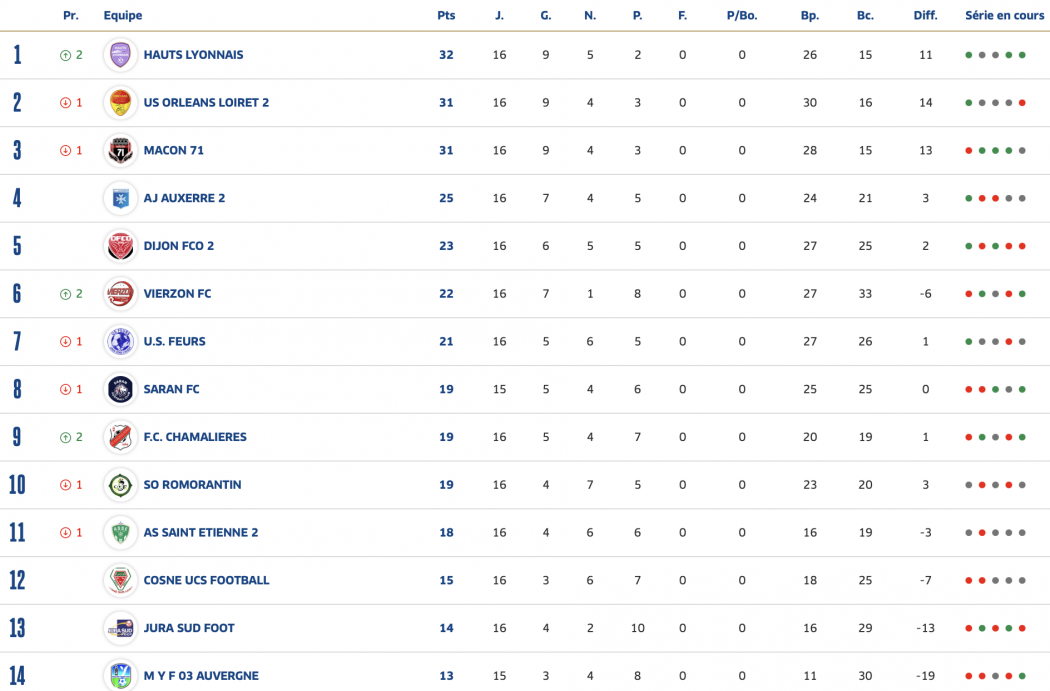
Task: Click the Pts column header
Action: [446, 16]
